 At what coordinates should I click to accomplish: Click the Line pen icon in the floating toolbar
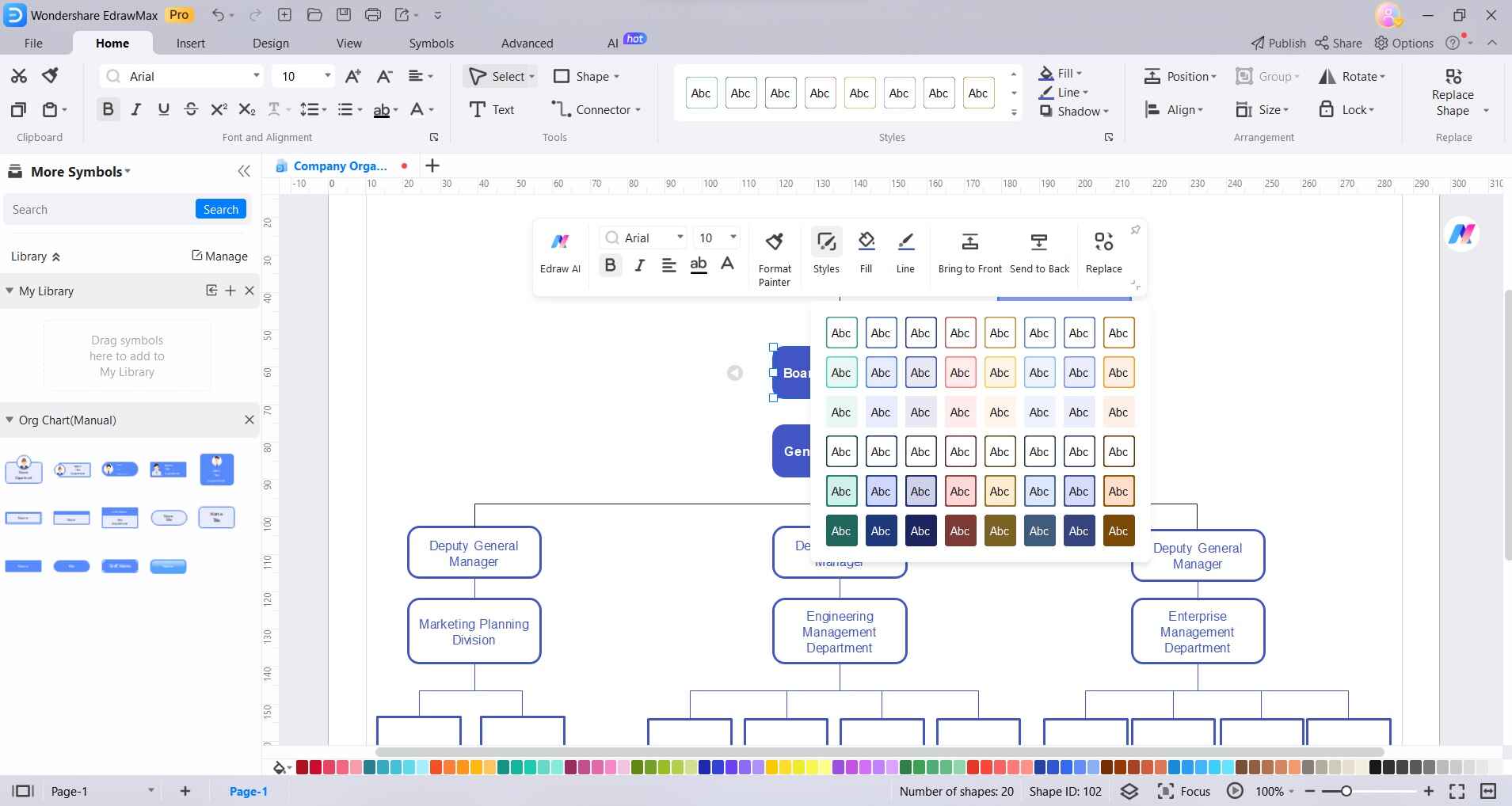click(905, 253)
